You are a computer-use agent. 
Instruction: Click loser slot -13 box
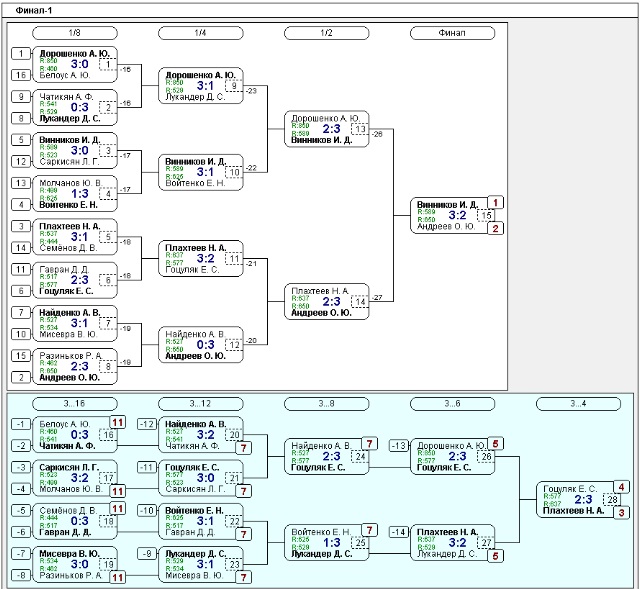399,445
